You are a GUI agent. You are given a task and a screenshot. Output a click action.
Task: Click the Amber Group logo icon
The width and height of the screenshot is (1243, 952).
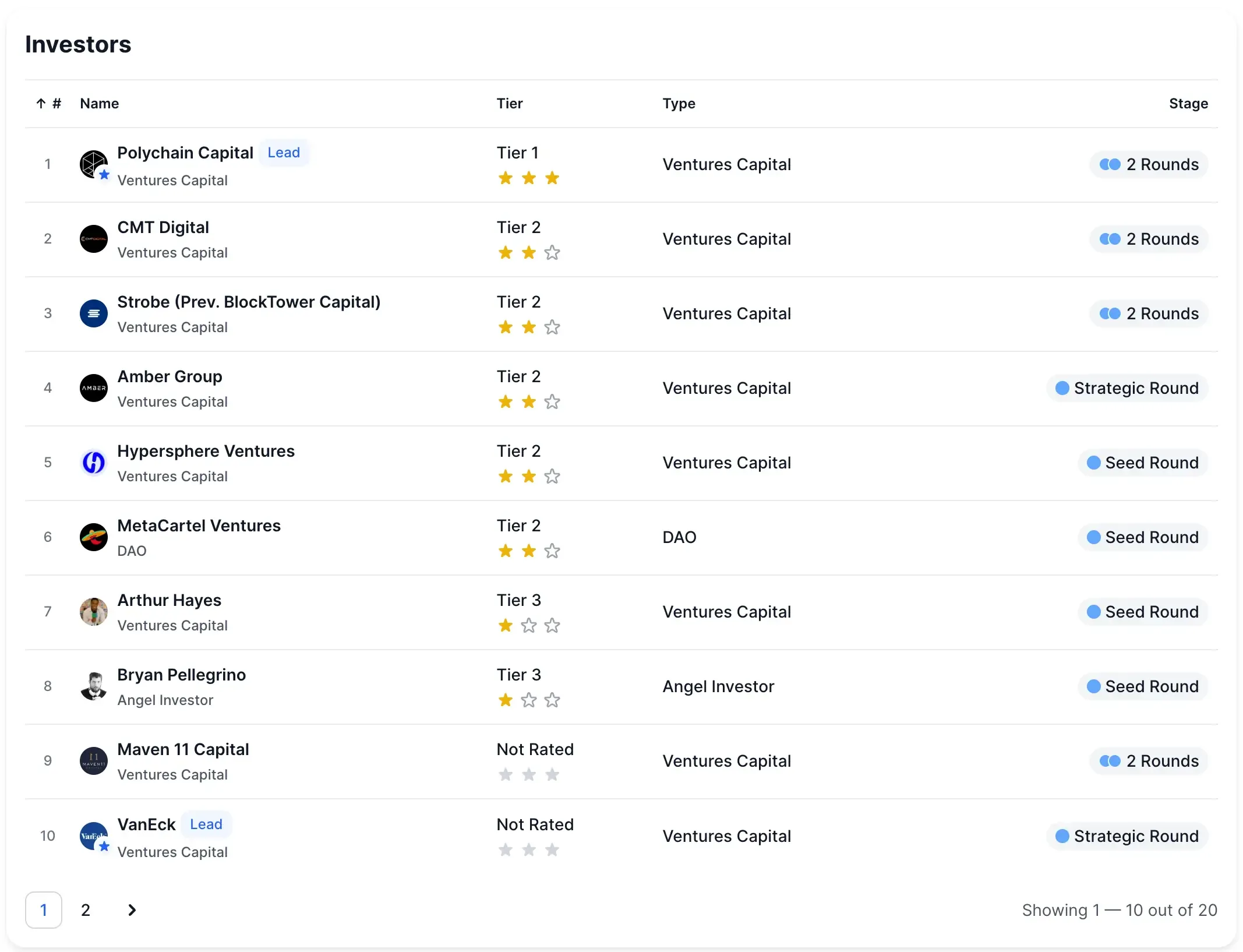(x=93, y=388)
